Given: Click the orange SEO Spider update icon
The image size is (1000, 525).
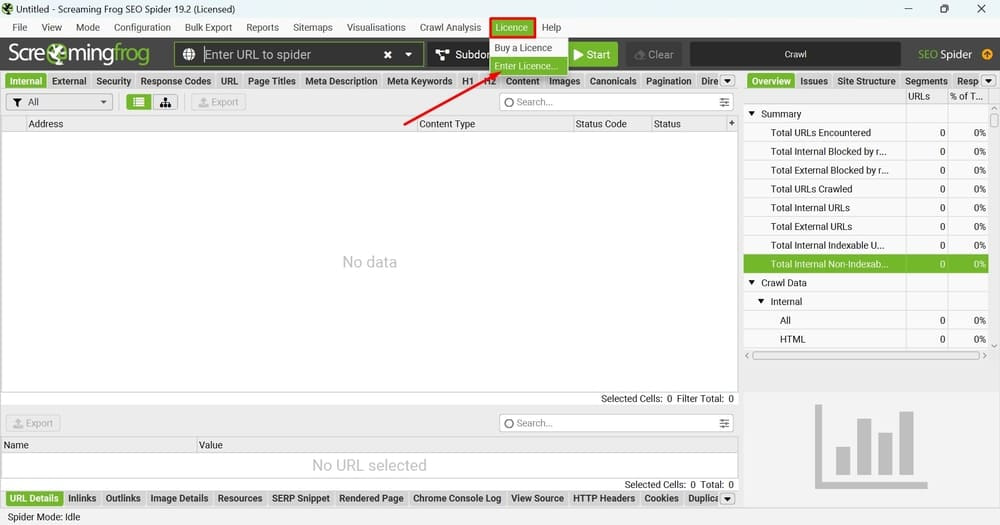Looking at the screenshot, I should point(987,54).
